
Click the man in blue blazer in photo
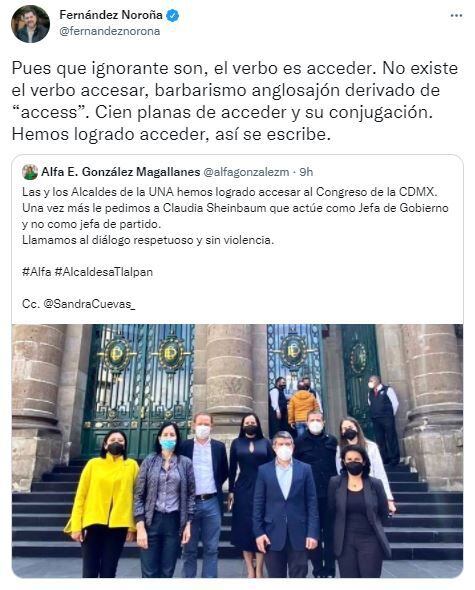[286, 504]
